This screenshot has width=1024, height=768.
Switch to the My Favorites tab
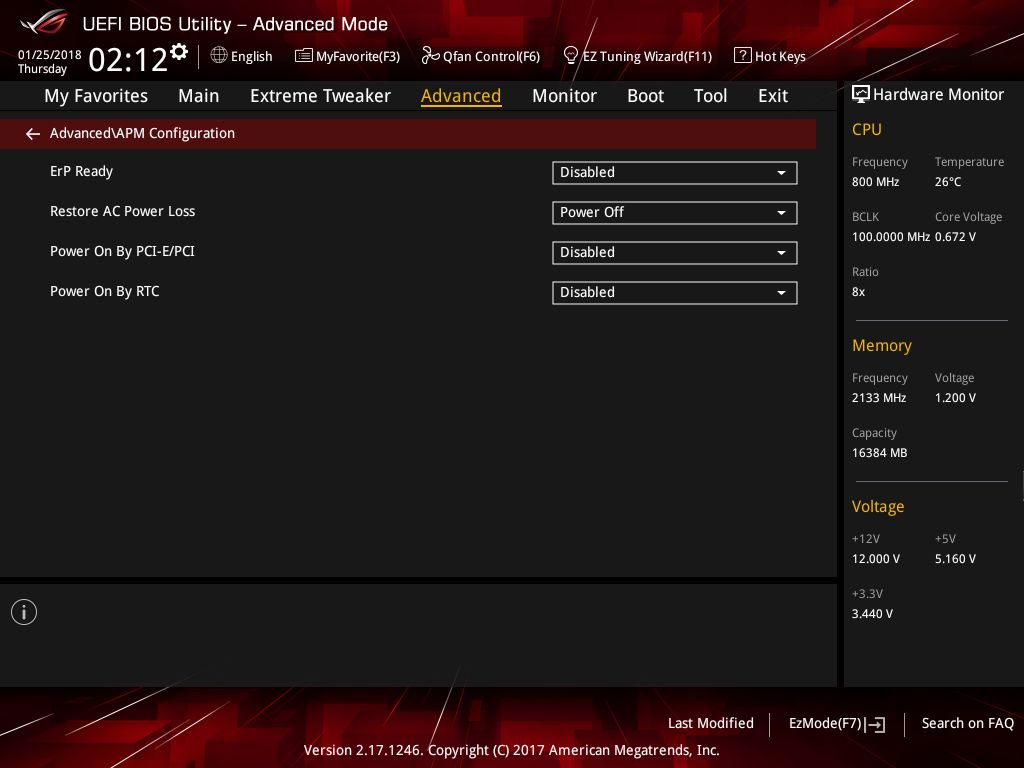pos(96,96)
